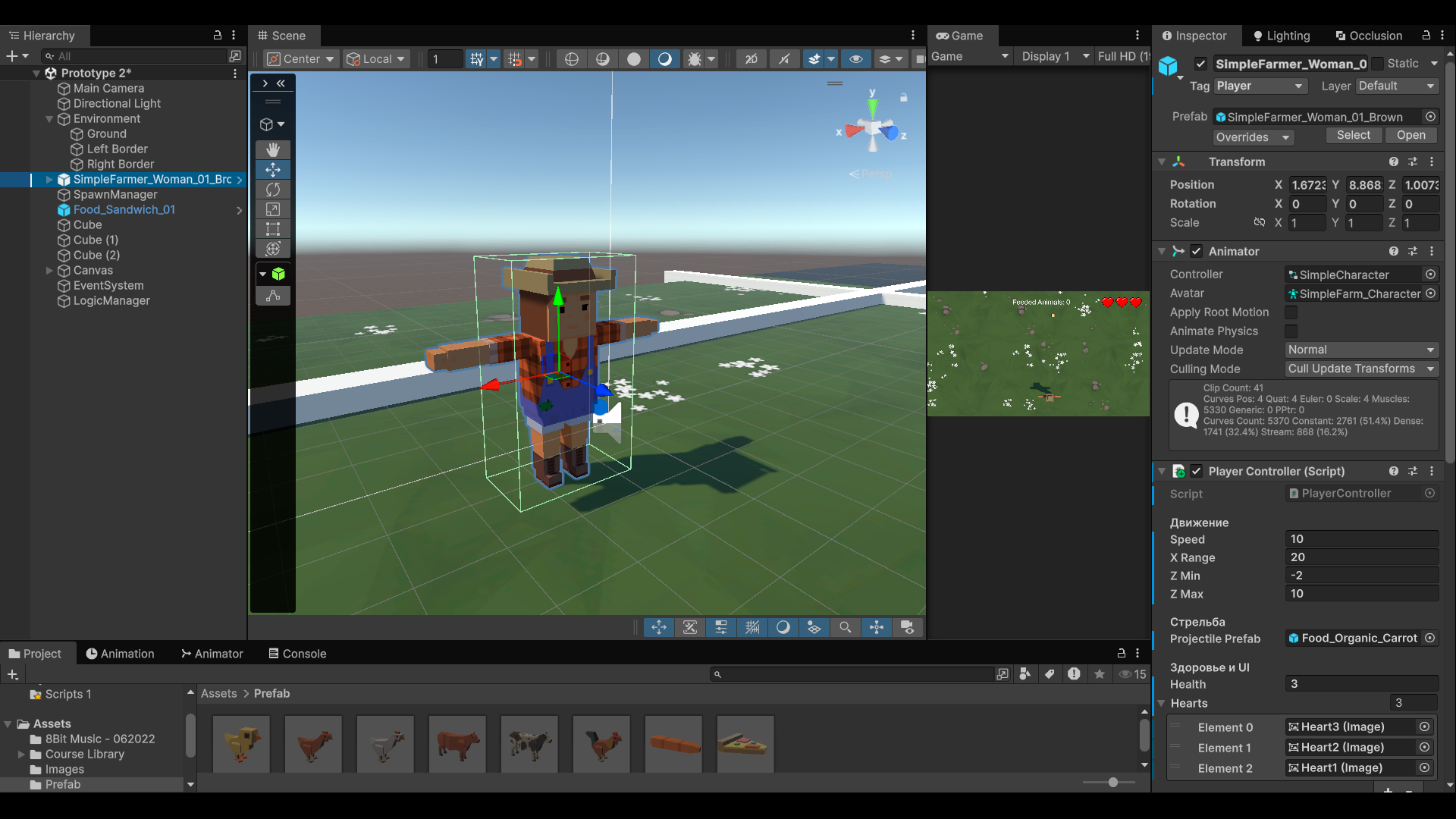Open the Culling Mode dropdown
Image resolution: width=1456 pixels, height=819 pixels.
1361,369
